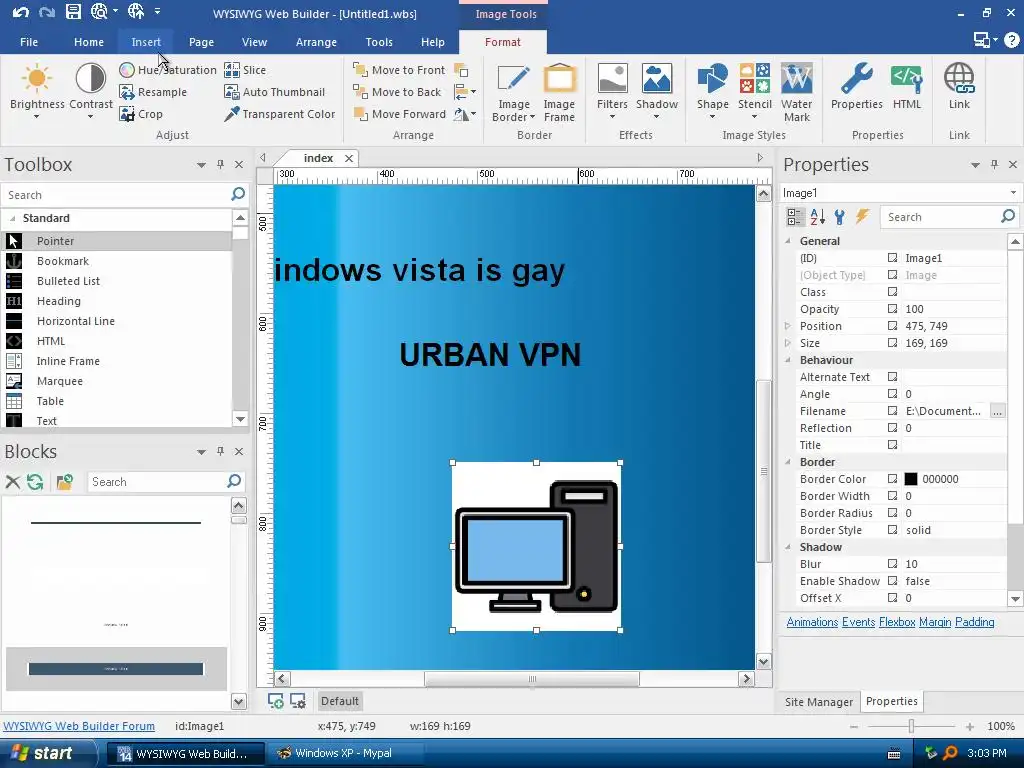This screenshot has height=768, width=1024.
Task: Click the Undo arrow in title bar
Action: coord(20,12)
